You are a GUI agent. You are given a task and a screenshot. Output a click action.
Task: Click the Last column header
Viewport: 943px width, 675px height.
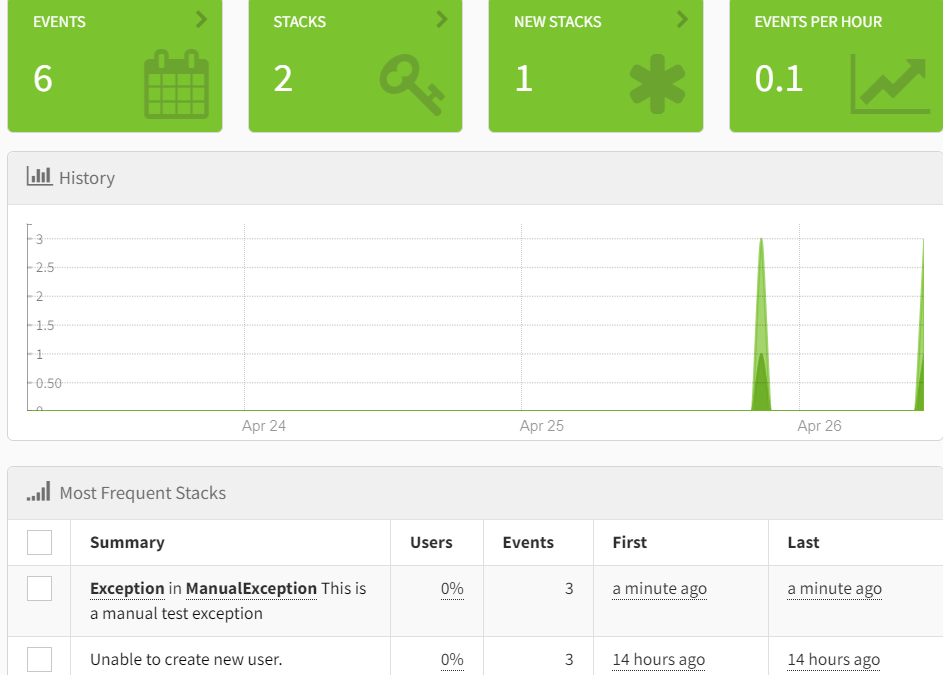click(x=803, y=542)
